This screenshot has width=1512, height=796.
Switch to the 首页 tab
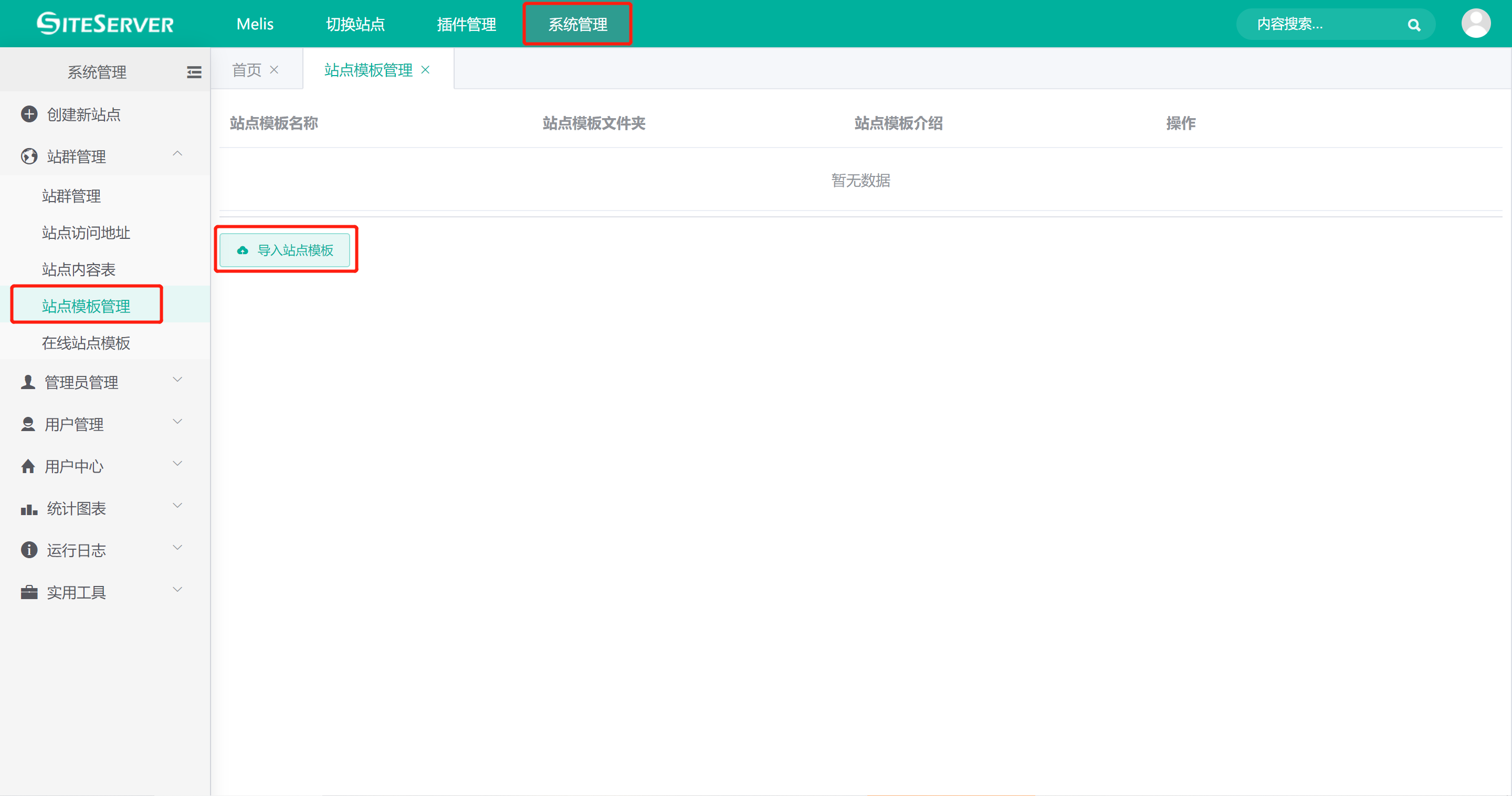point(247,70)
